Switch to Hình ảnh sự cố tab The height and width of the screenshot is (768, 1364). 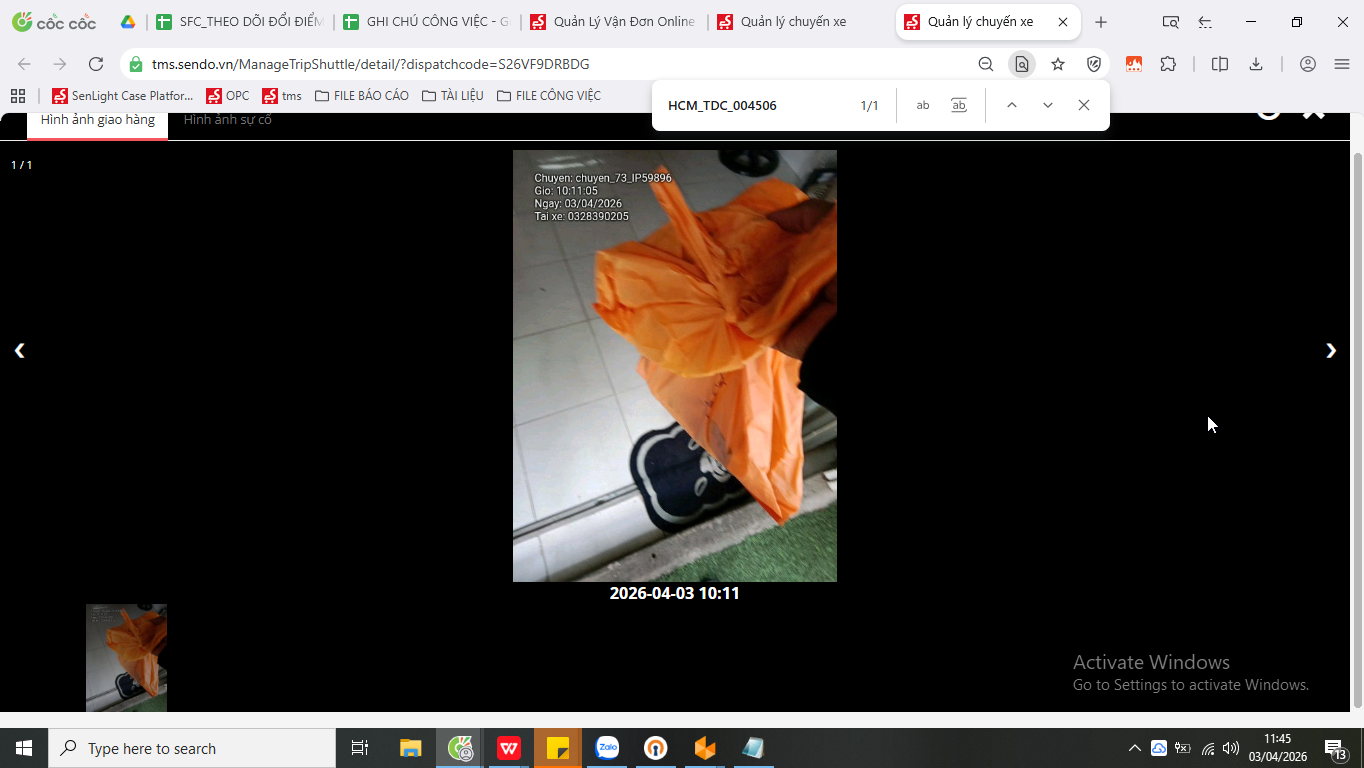tap(228, 120)
